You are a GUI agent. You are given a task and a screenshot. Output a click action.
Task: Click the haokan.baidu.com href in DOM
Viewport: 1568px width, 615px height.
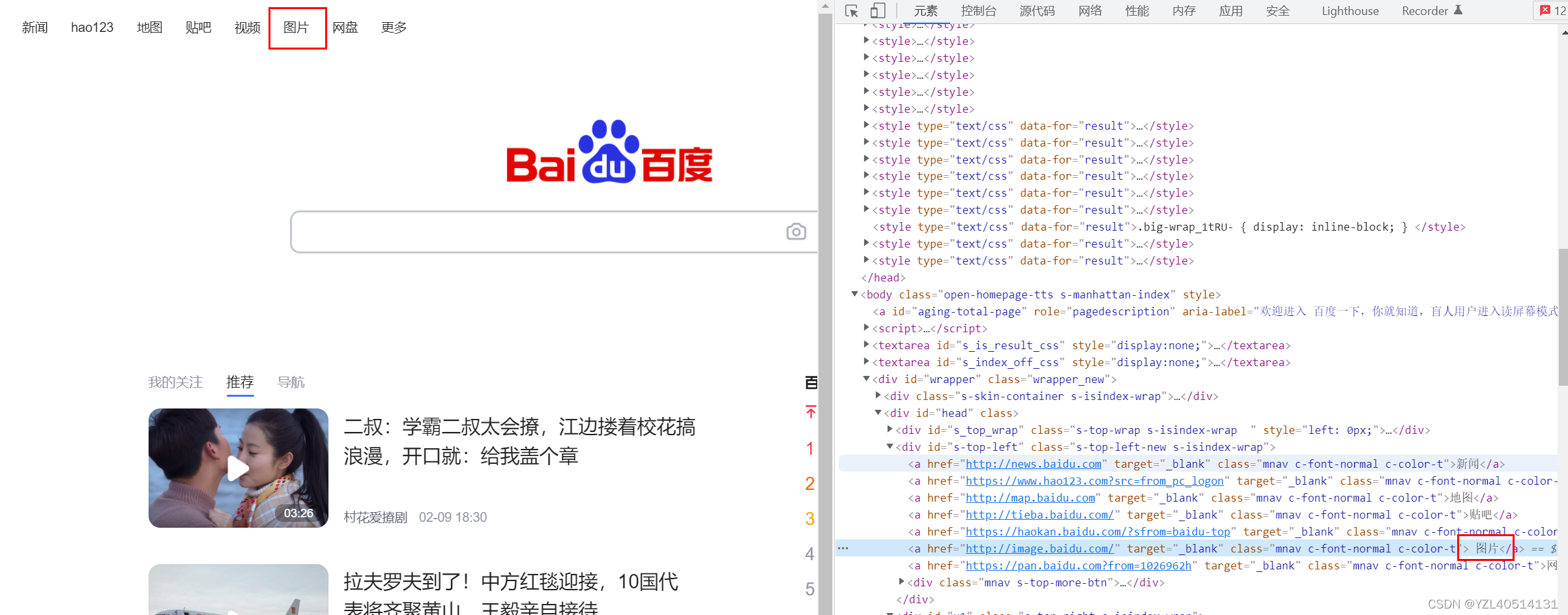pos(1097,532)
